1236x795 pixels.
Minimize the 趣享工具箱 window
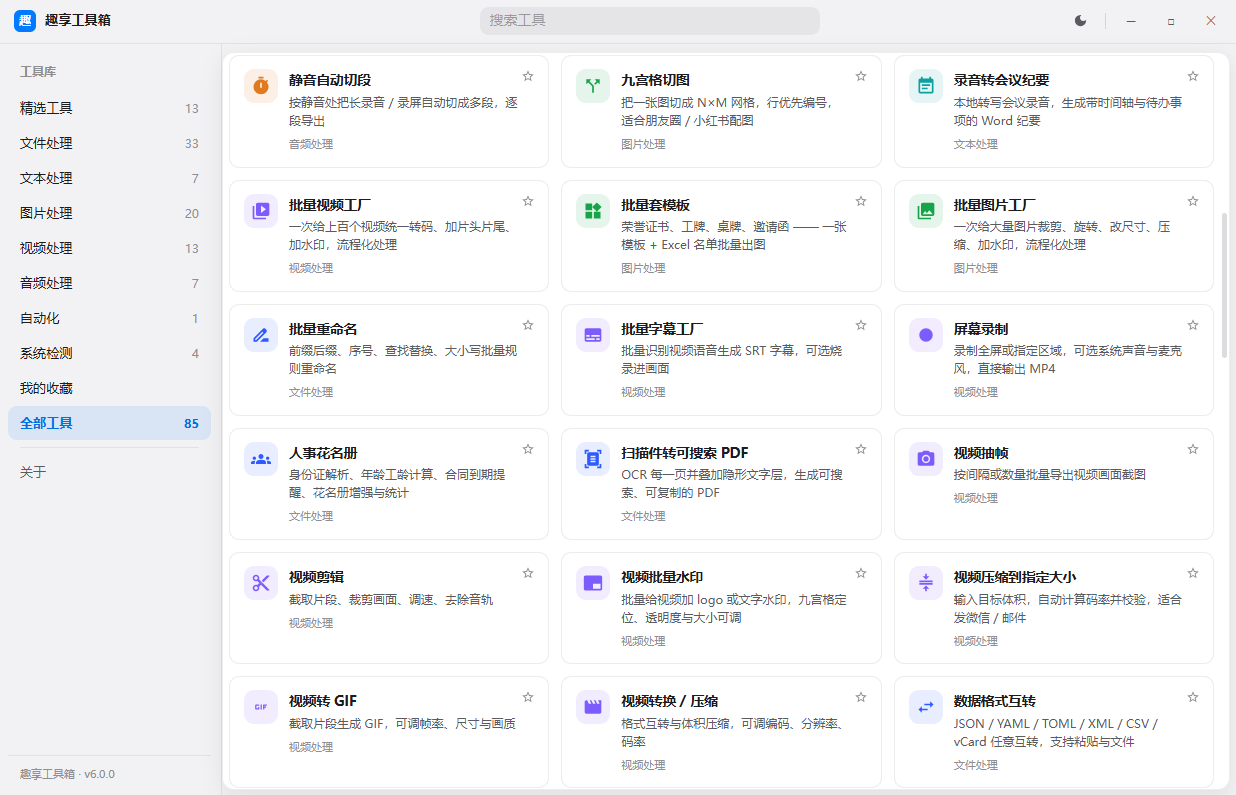click(x=1131, y=20)
